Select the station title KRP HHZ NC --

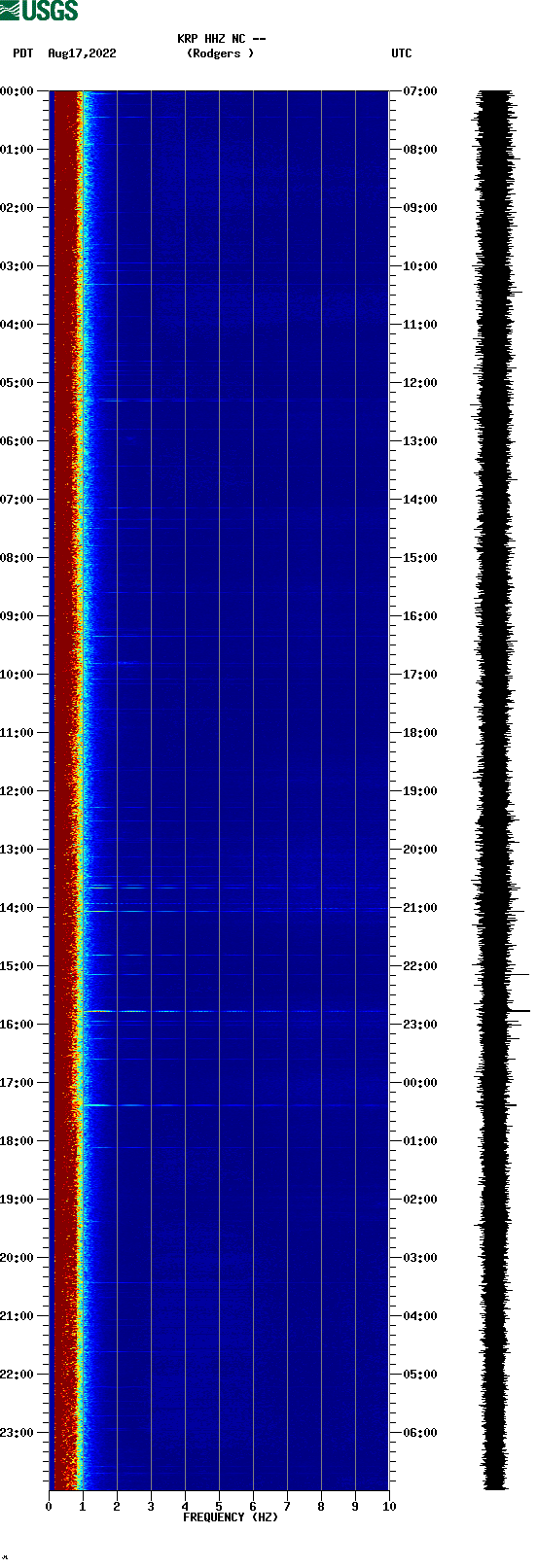pos(221,39)
